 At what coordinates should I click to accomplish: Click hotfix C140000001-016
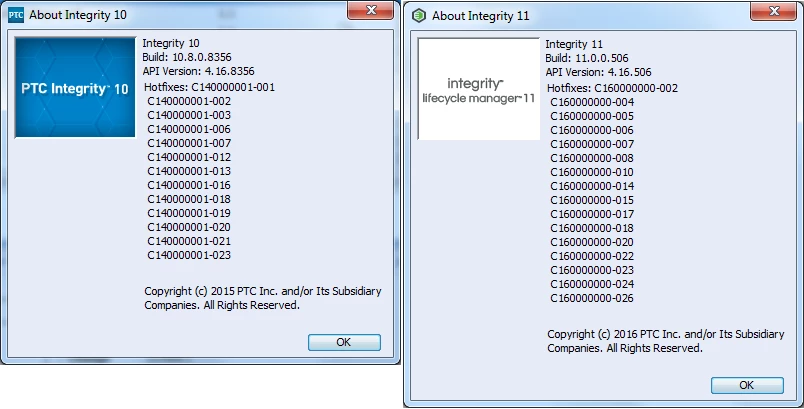tap(189, 185)
